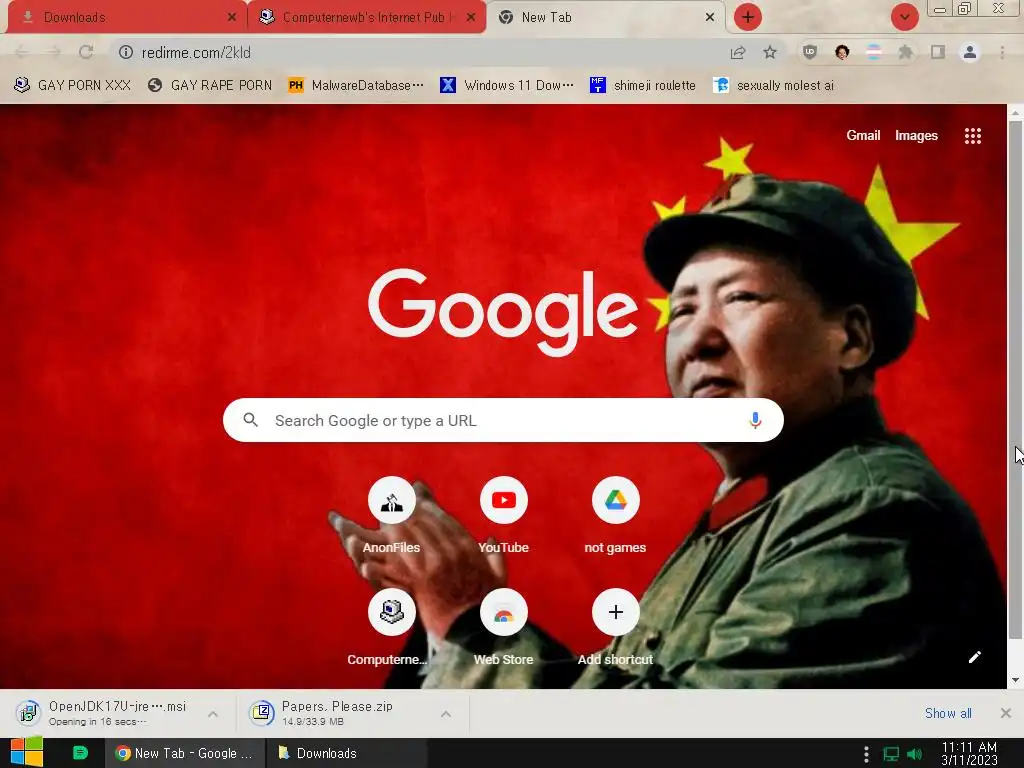The width and height of the screenshot is (1024, 768).
Task: Open the shimeji roulette bookmark
Action: [643, 86]
